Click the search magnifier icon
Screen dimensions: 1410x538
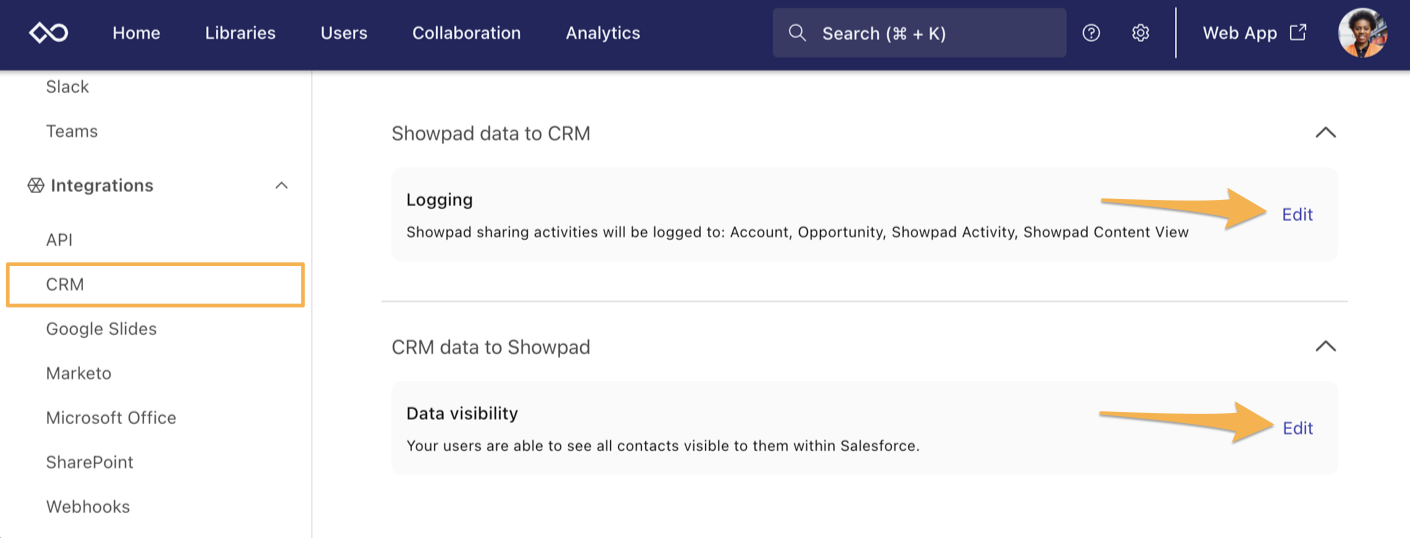click(797, 33)
